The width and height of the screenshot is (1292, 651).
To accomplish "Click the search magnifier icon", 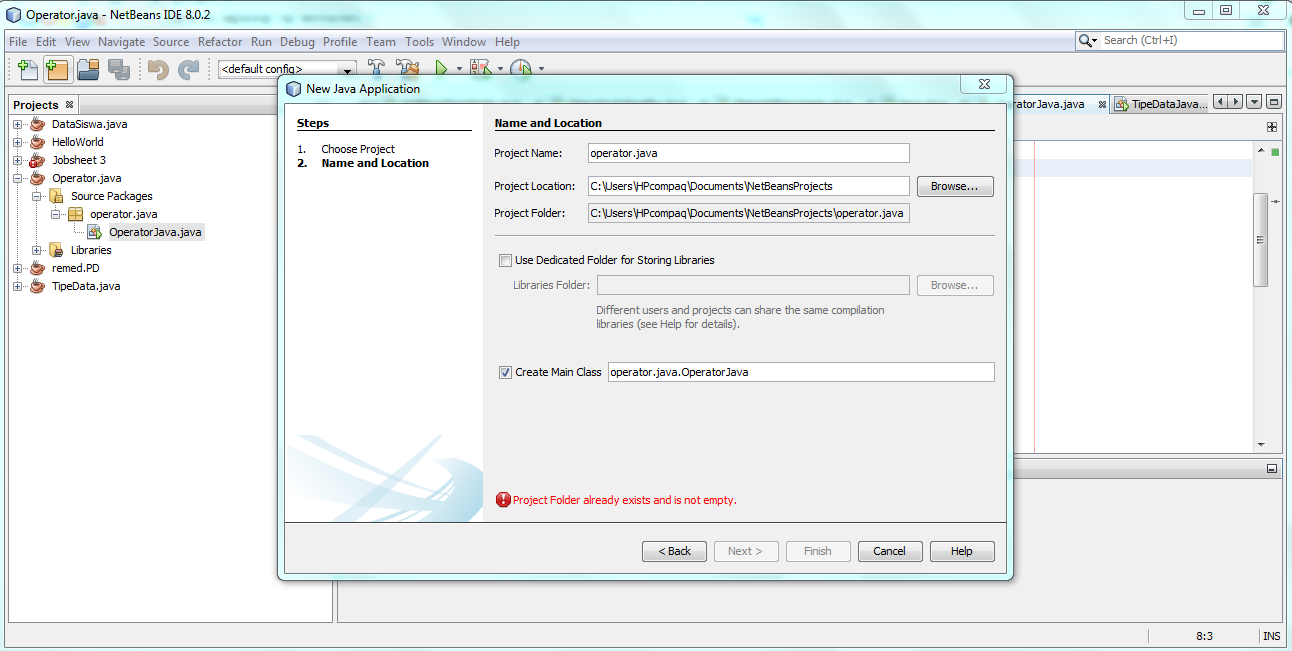I will click(1088, 41).
